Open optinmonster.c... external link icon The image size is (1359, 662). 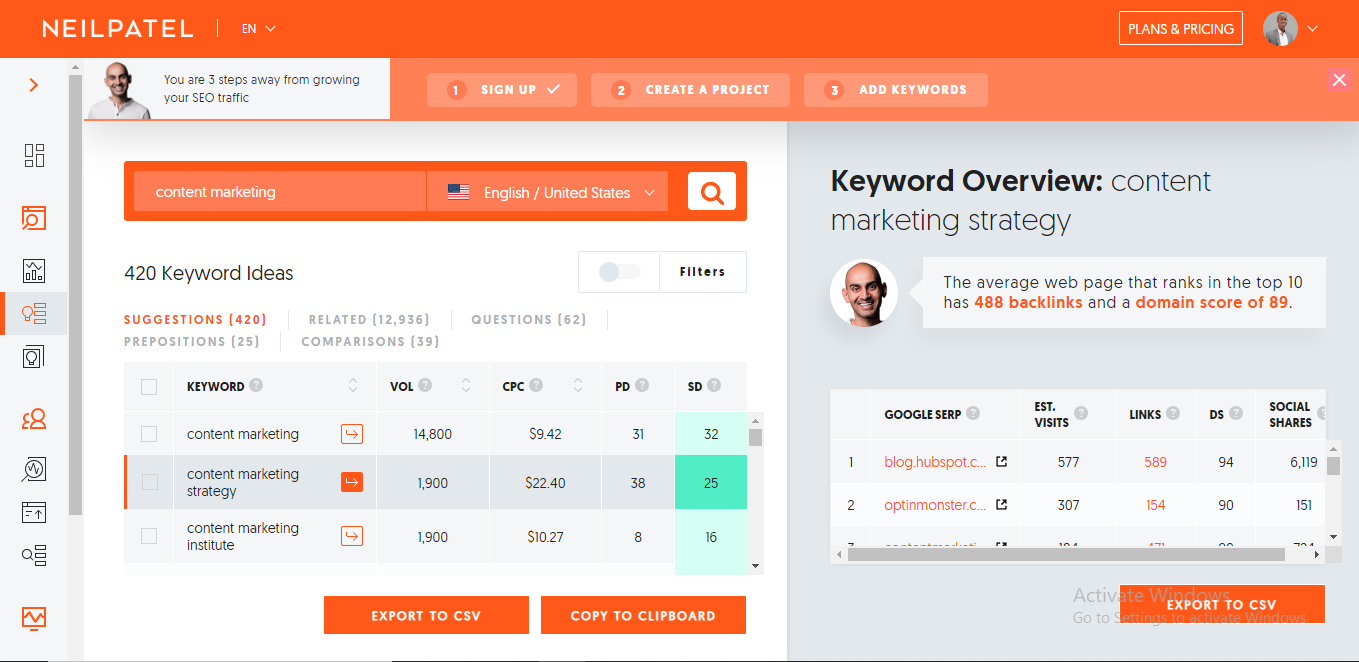pyautogui.click(x=1002, y=505)
